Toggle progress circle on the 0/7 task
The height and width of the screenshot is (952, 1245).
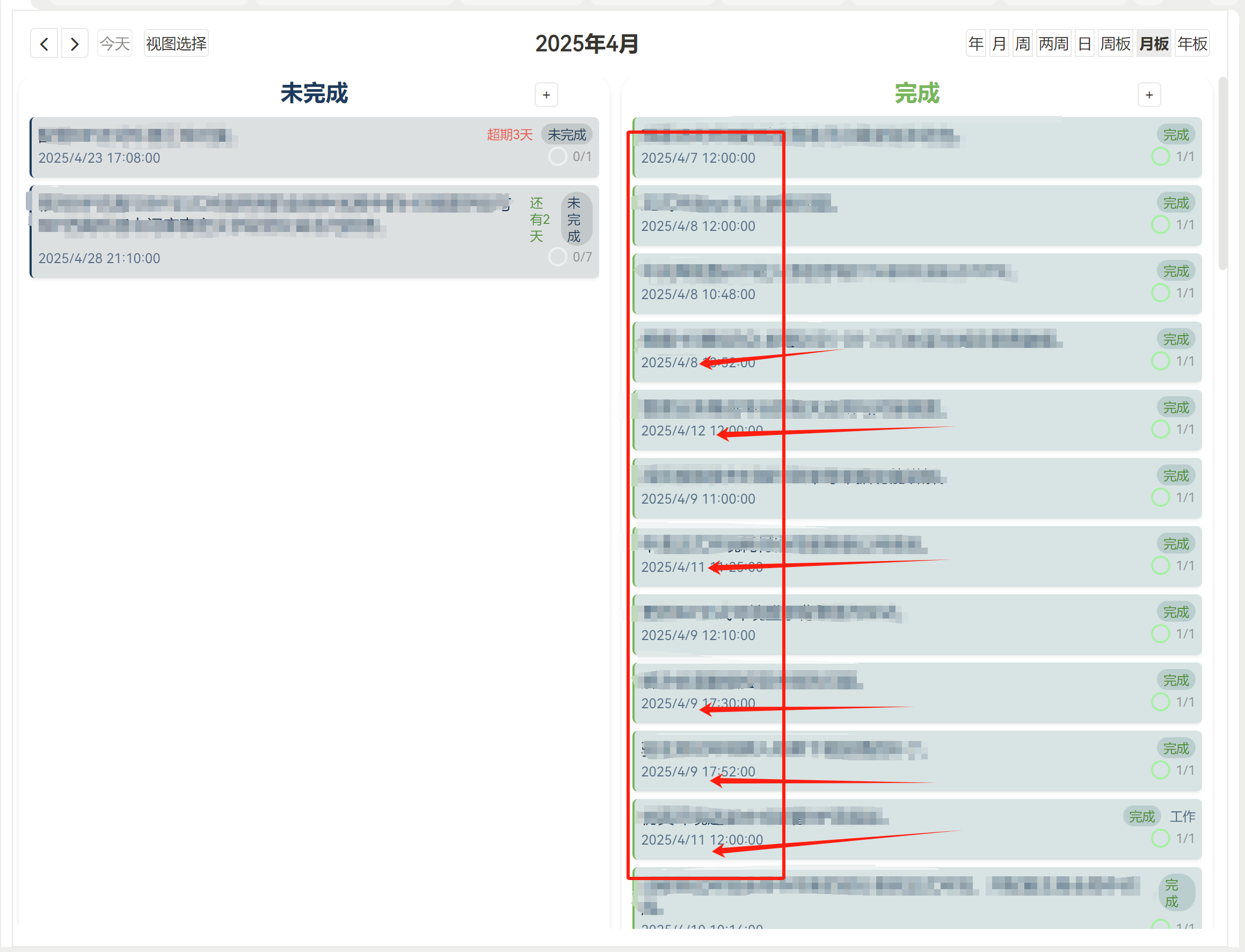(x=557, y=257)
